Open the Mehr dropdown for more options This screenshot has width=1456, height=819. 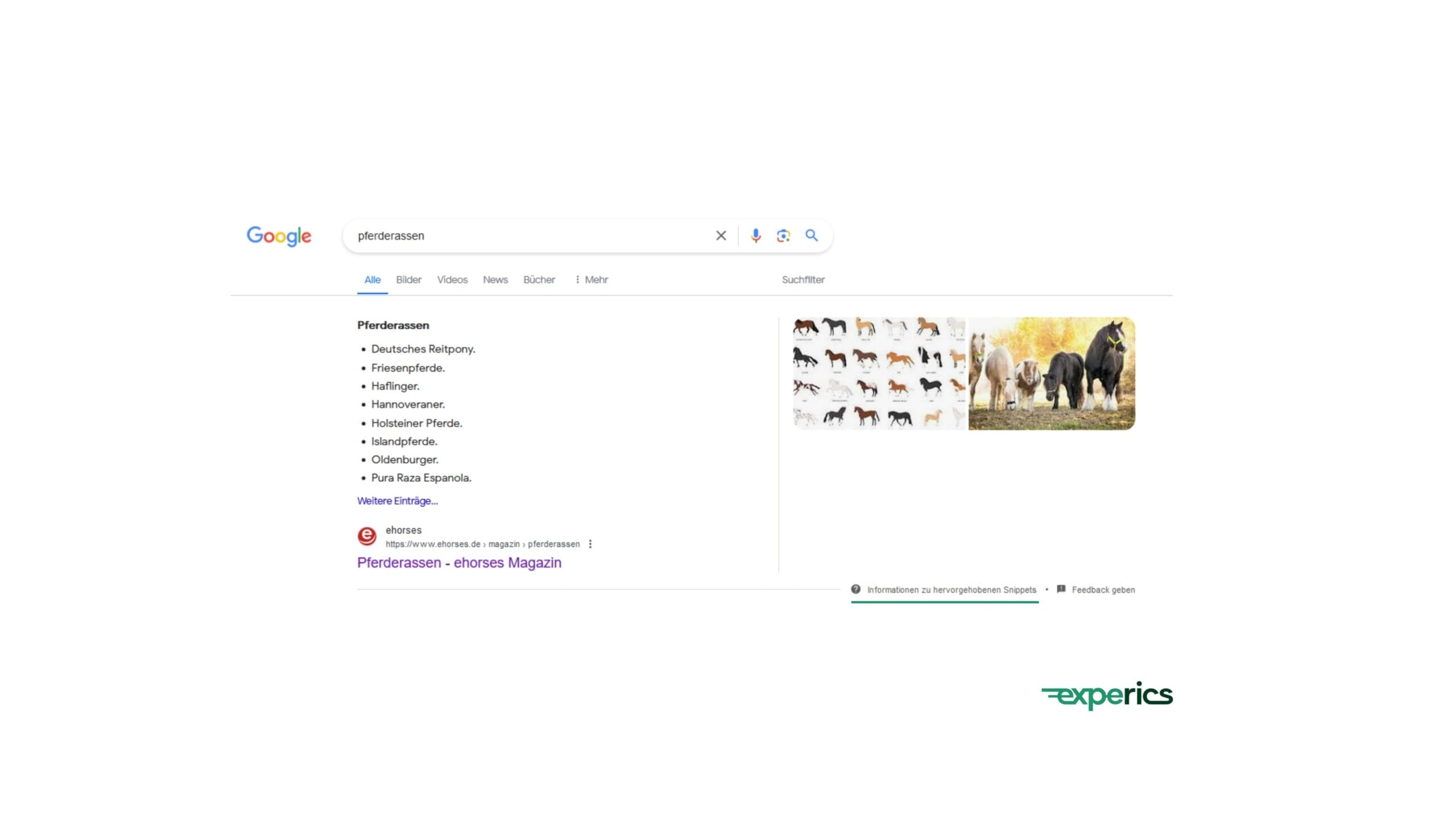591,279
